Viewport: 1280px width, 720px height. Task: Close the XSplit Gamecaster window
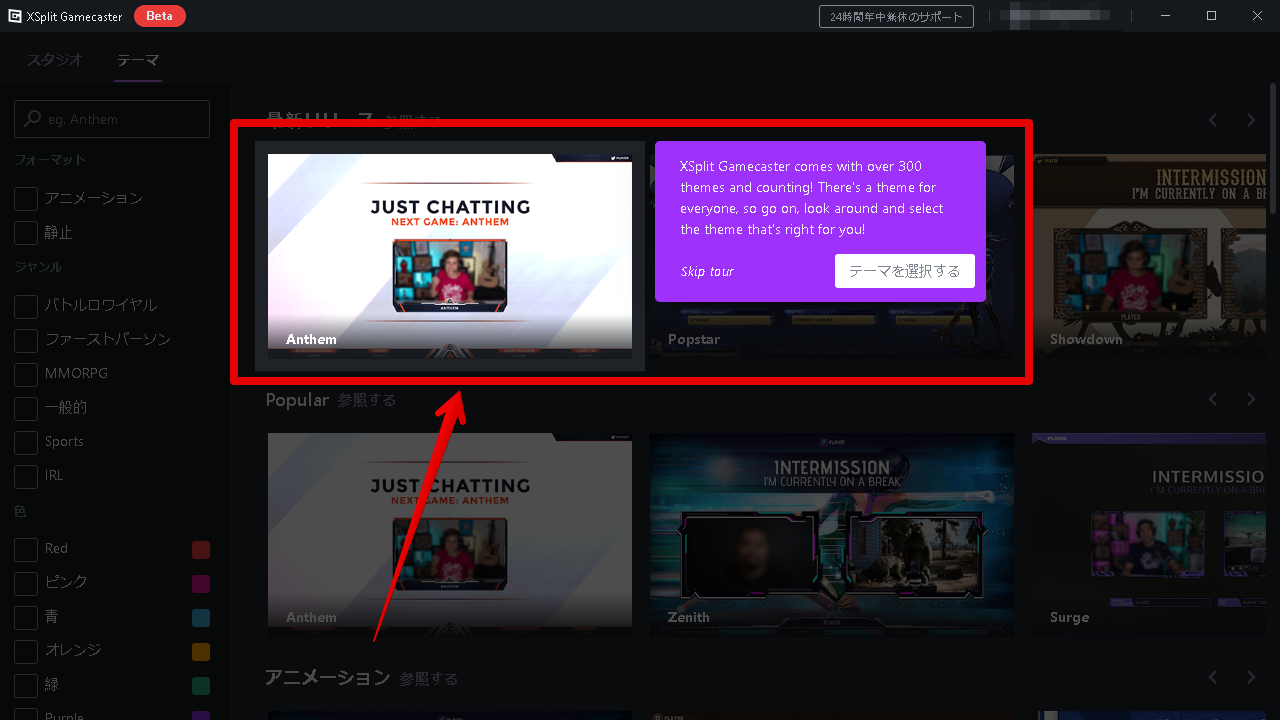1257,16
